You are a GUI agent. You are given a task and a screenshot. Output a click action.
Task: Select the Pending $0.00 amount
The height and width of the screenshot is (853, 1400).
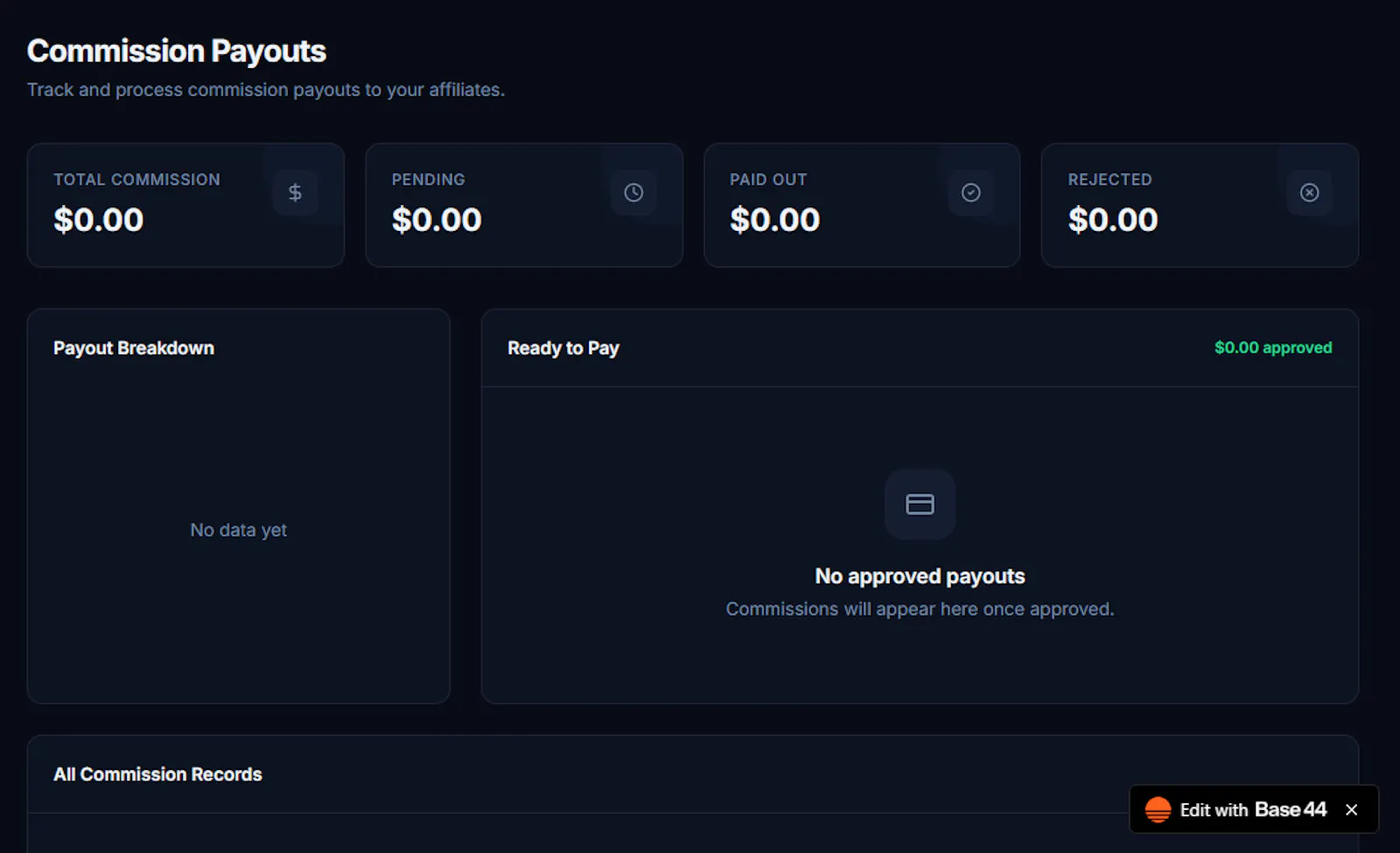tap(437, 220)
